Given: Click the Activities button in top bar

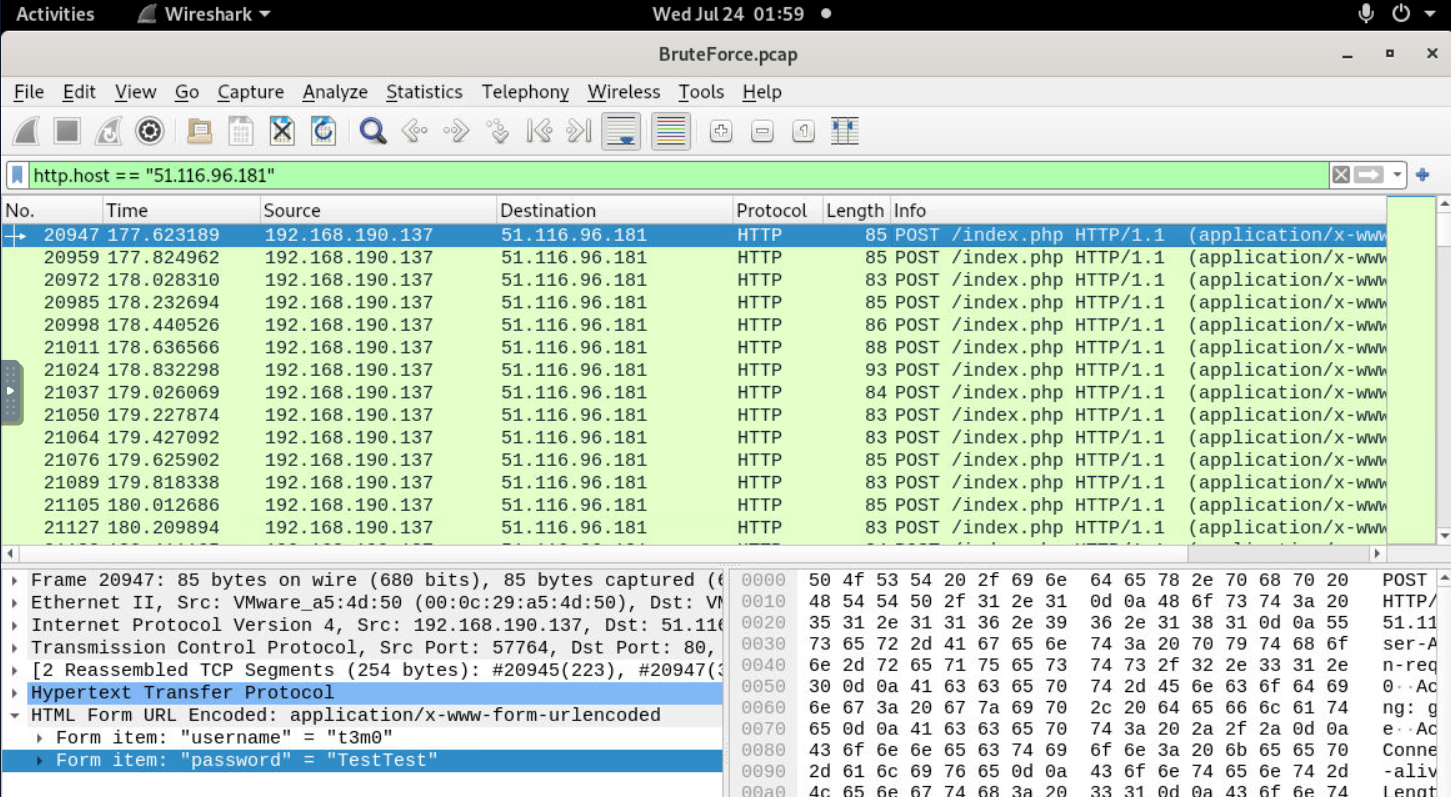Looking at the screenshot, I should (x=55, y=14).
